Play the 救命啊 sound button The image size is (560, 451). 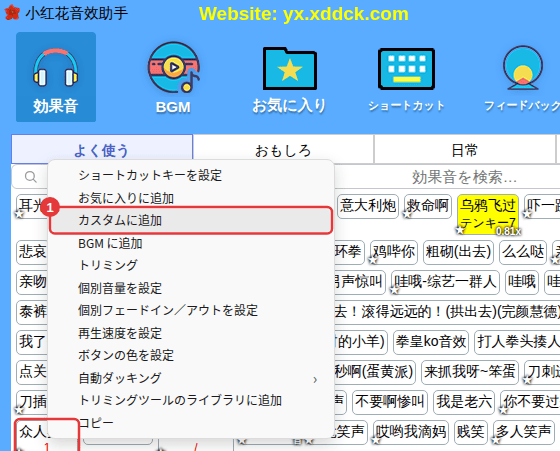428,206
